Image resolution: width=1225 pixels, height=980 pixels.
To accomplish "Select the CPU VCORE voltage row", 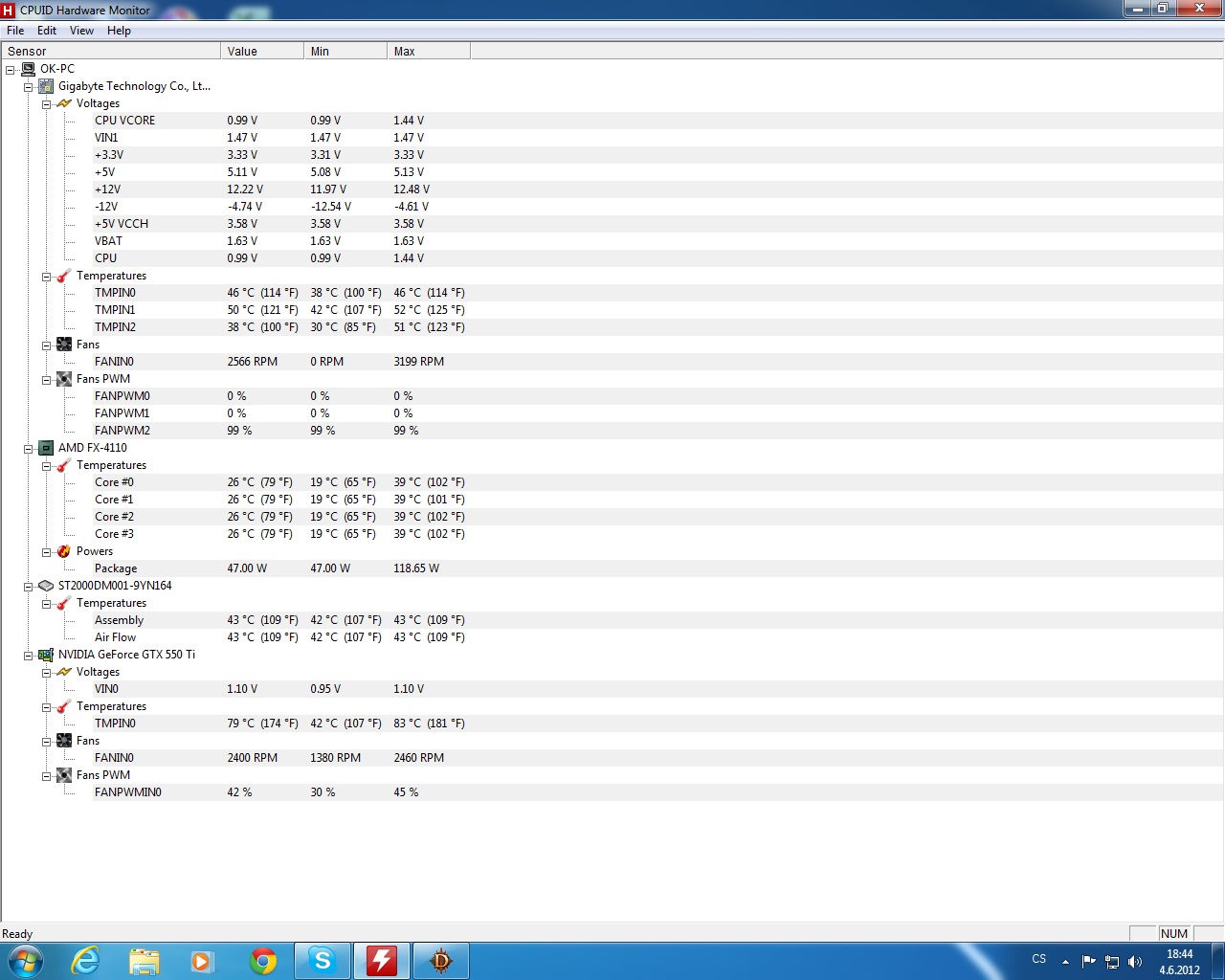I will 612,121.
